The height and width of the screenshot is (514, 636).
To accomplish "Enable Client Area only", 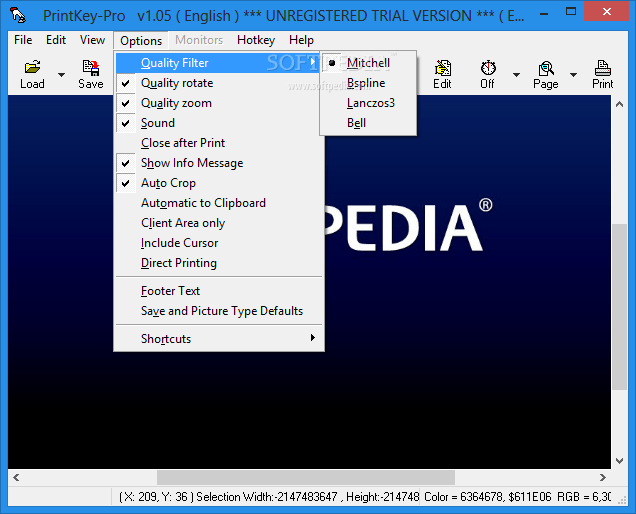I will pyautogui.click(x=219, y=223).
